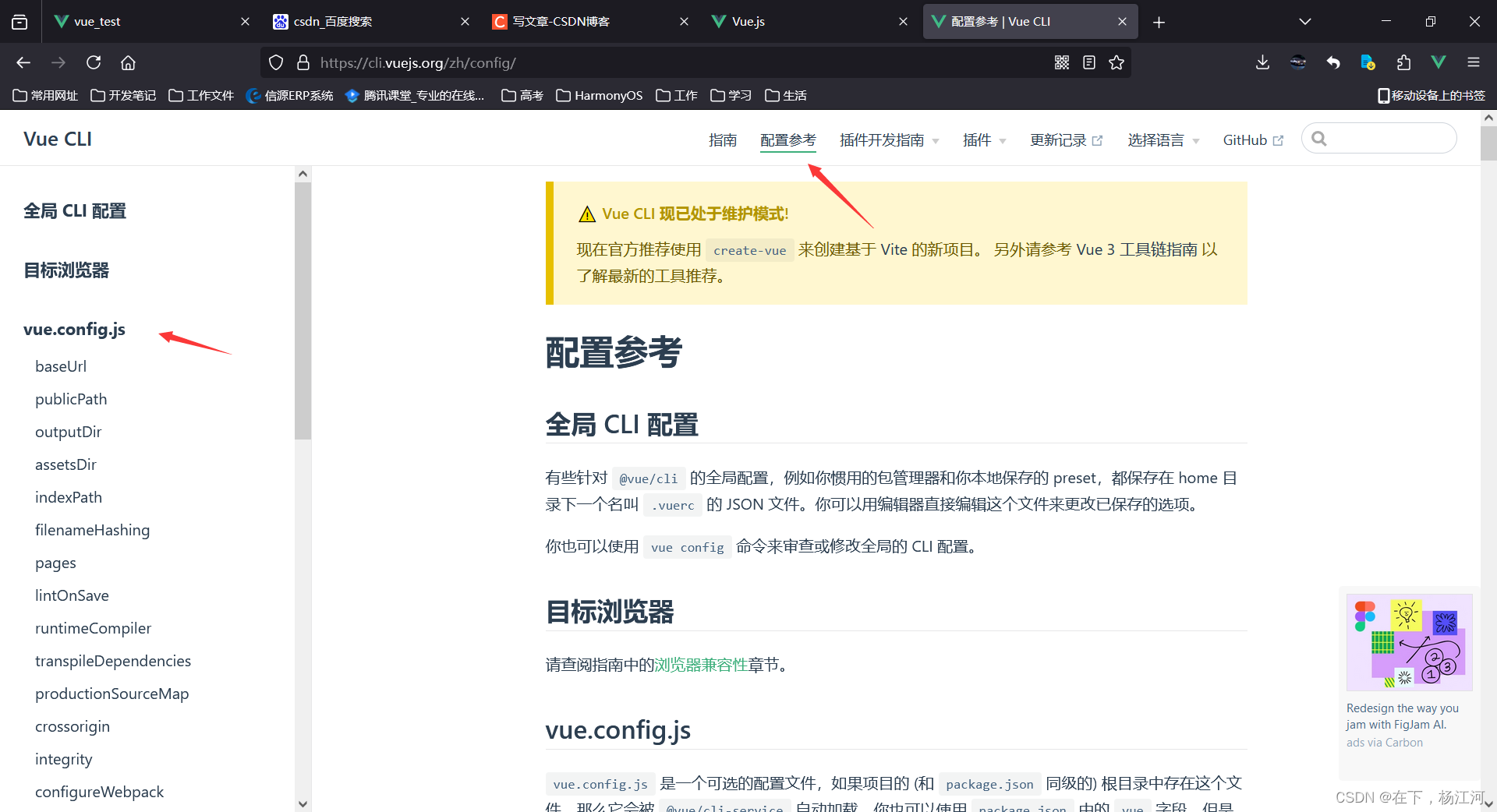This screenshot has height=812, width=1497.
Task: Select vue.config.js sidebar heading
Action: (x=74, y=329)
